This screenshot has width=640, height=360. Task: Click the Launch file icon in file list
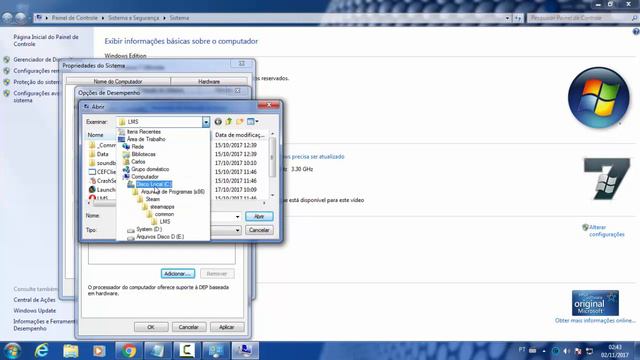(92, 189)
